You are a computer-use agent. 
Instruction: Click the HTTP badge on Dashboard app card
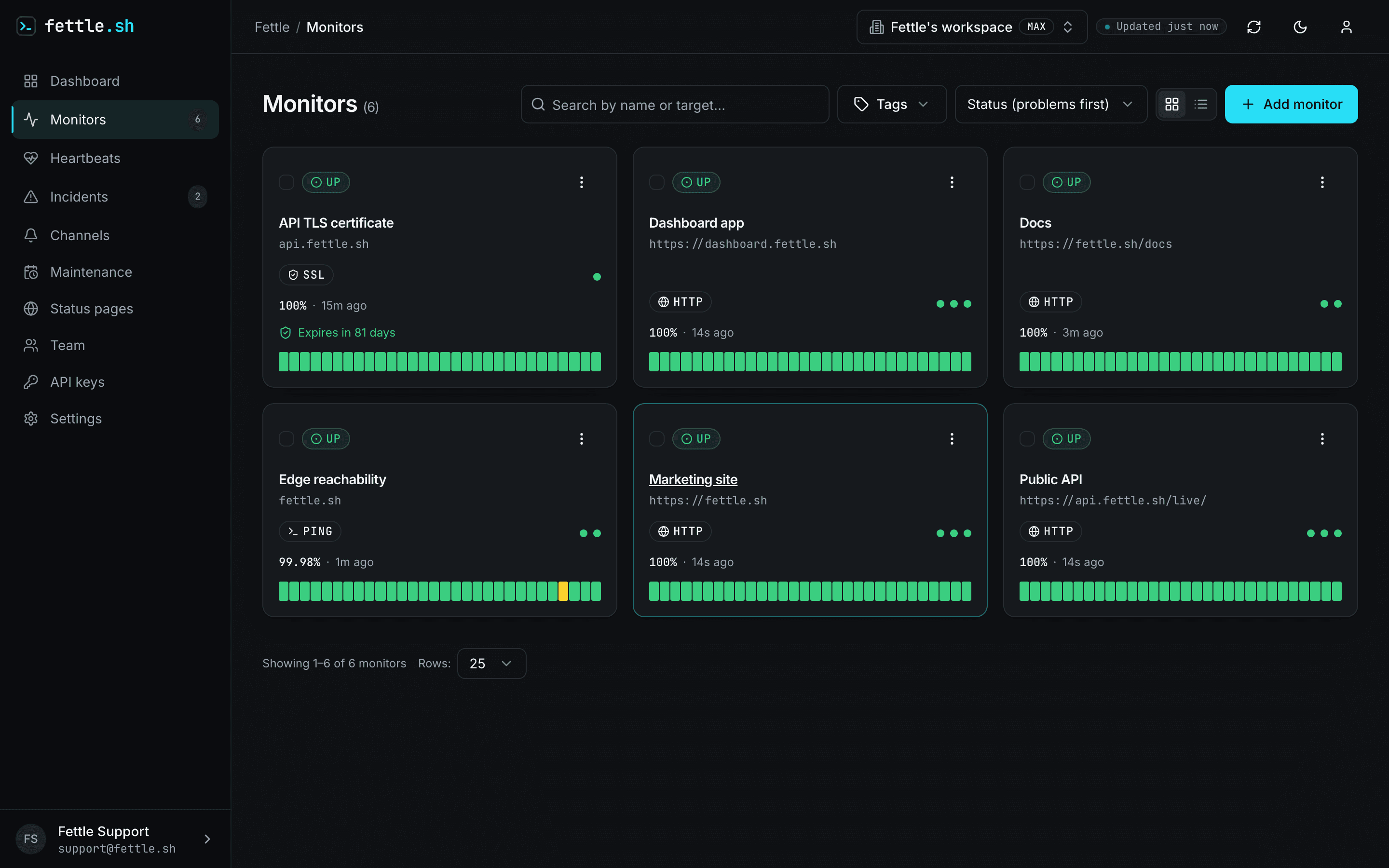point(680,302)
